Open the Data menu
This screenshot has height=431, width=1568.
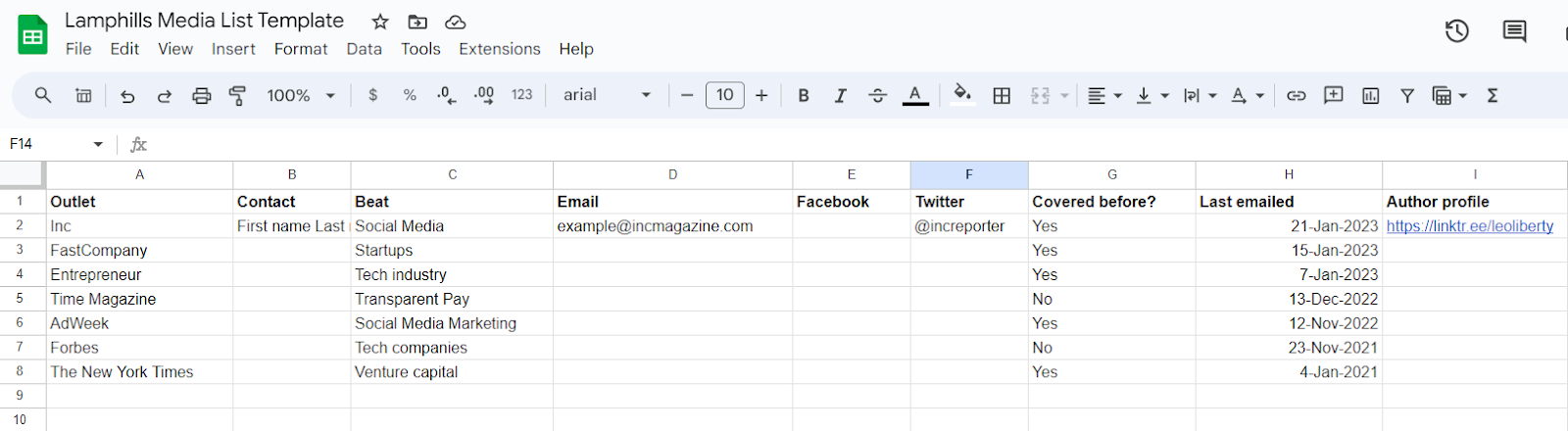(365, 49)
